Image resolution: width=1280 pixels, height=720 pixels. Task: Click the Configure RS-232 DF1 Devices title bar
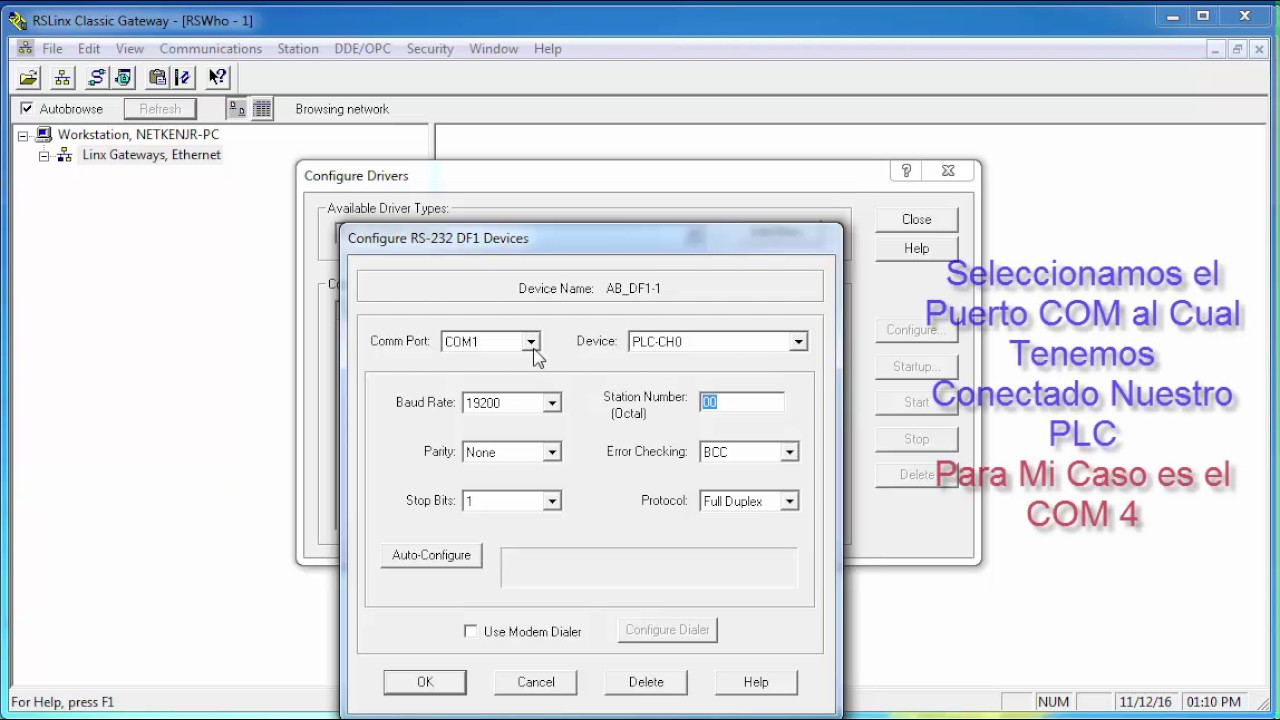591,238
